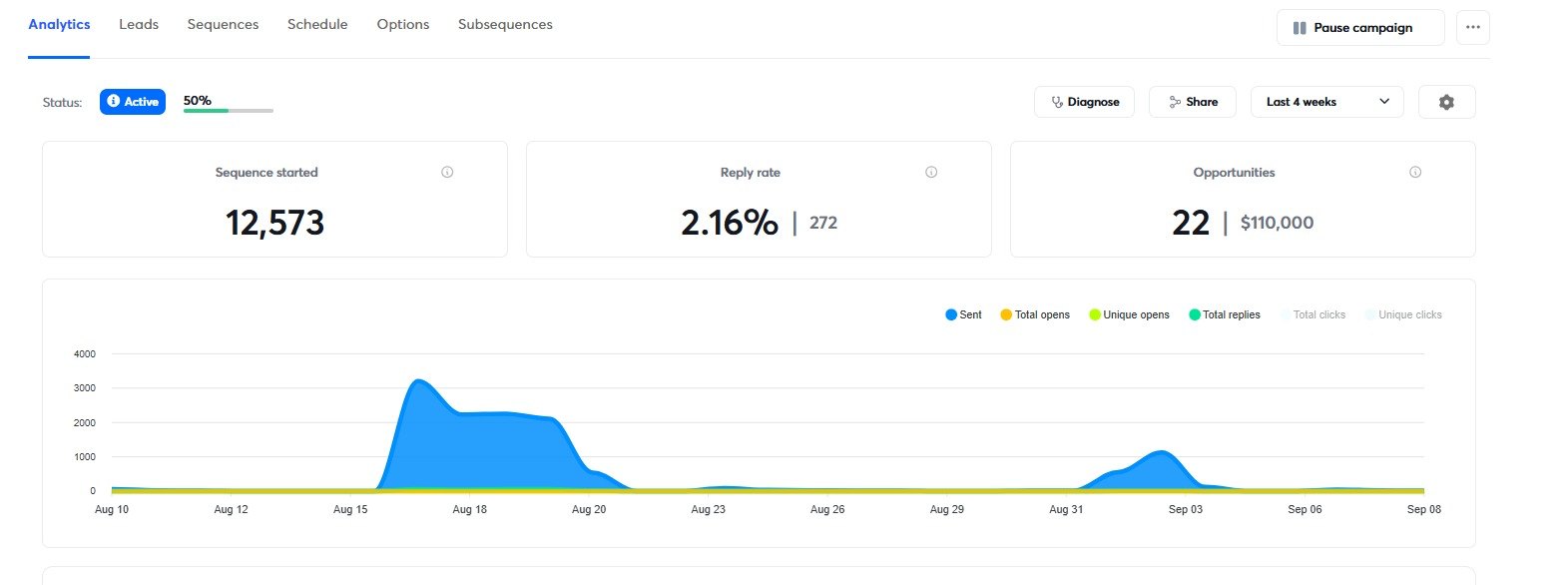1568x585 pixels.
Task: Click the Diagnose button
Action: pyautogui.click(x=1084, y=102)
